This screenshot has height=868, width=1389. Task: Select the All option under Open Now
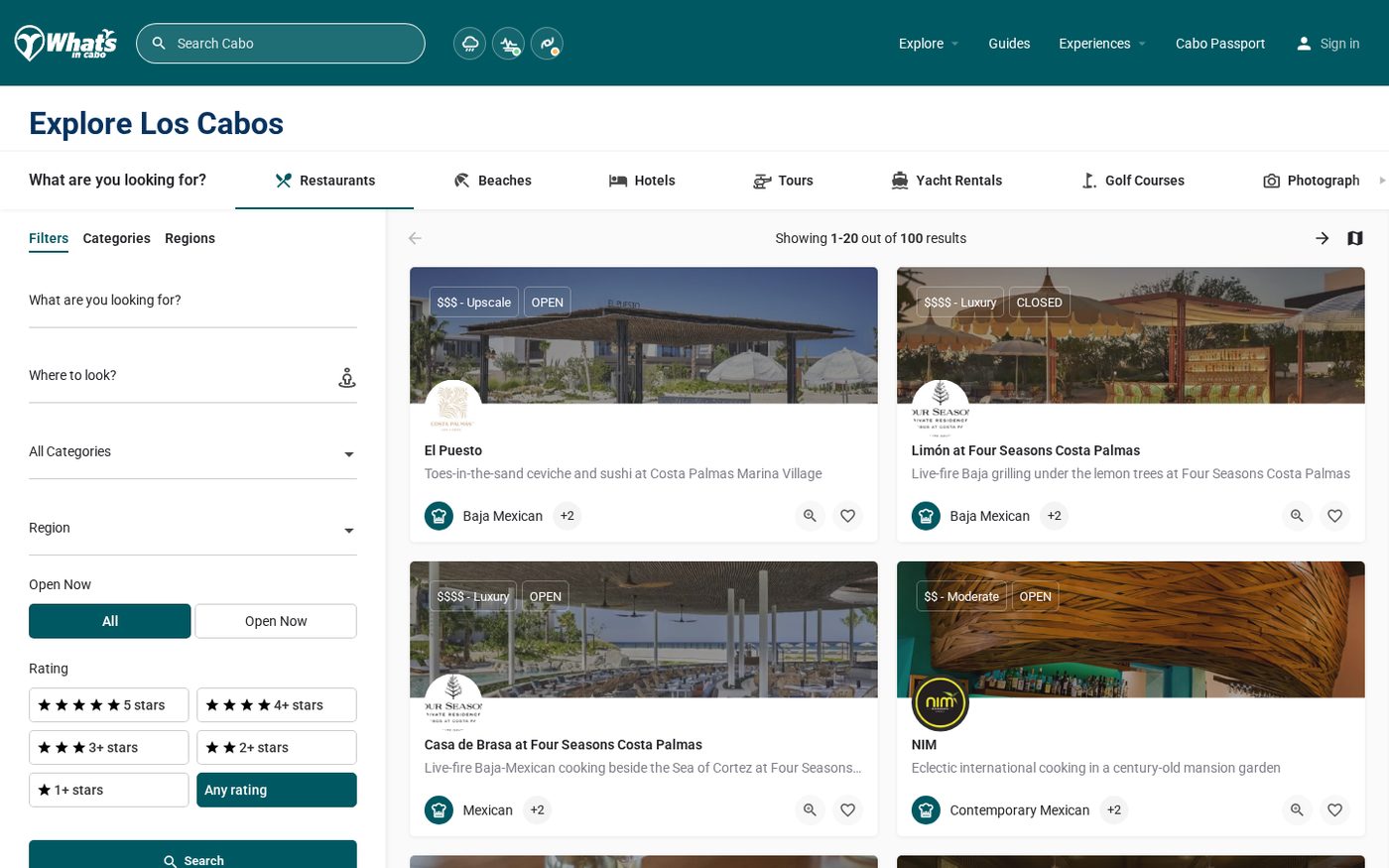coord(110,621)
